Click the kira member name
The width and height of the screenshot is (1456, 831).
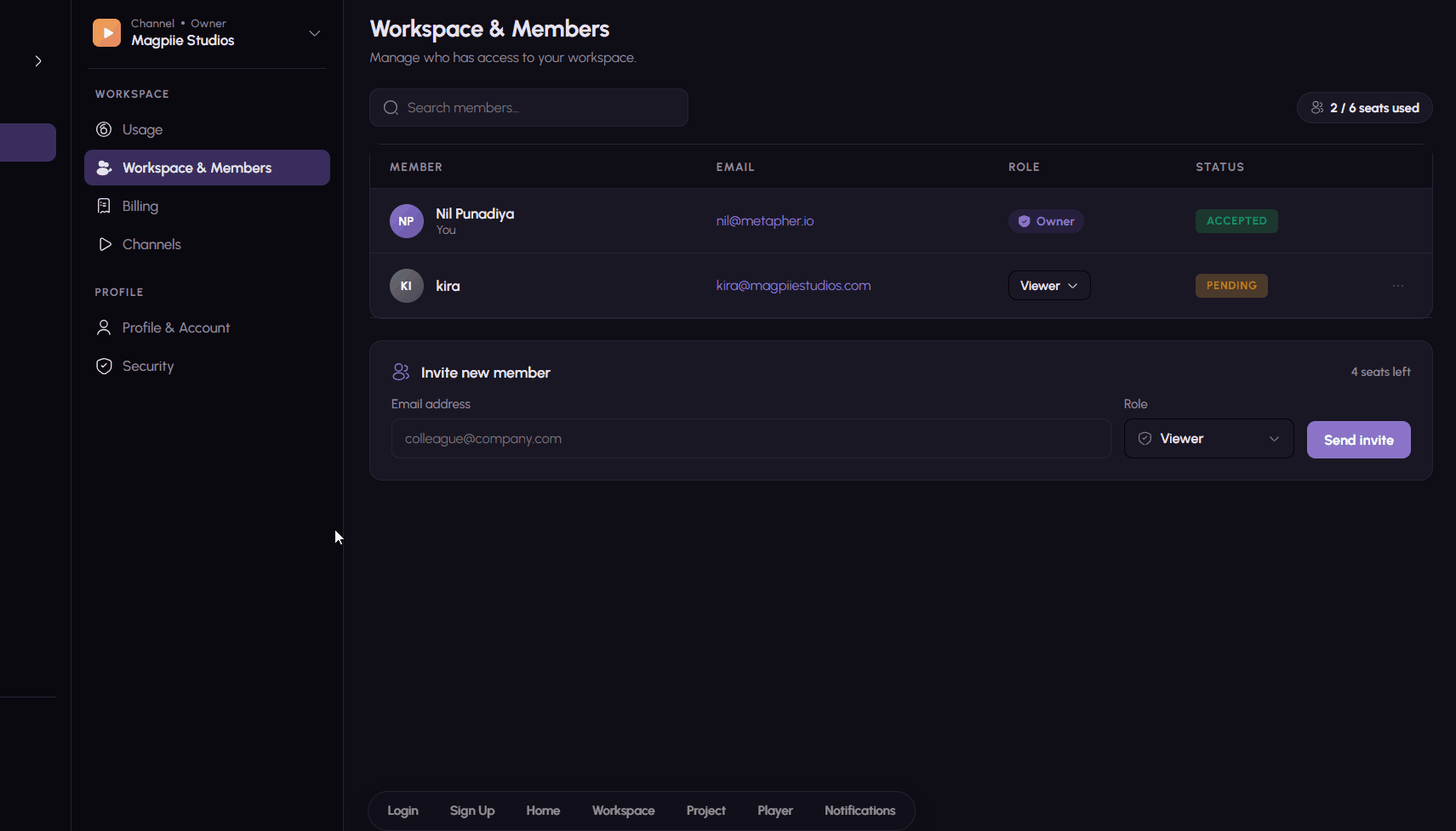tap(448, 286)
